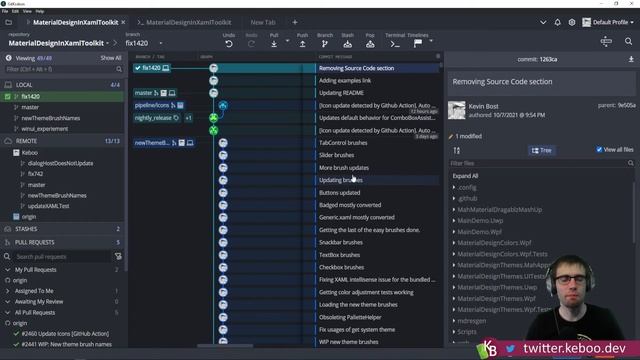Expand the MaterialDesignColors.Wpf folder
This screenshot has height=360, width=640.
pyautogui.click(x=454, y=243)
